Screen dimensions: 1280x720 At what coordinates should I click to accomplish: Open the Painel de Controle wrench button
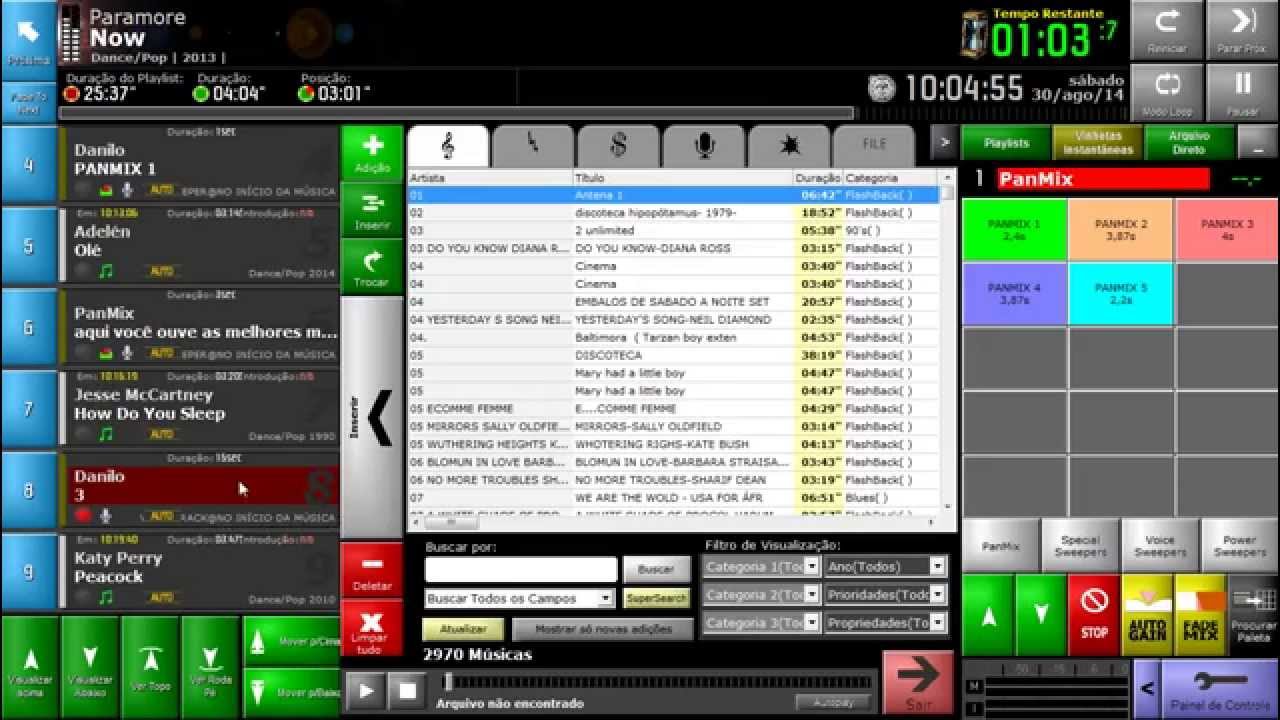tap(1219, 689)
